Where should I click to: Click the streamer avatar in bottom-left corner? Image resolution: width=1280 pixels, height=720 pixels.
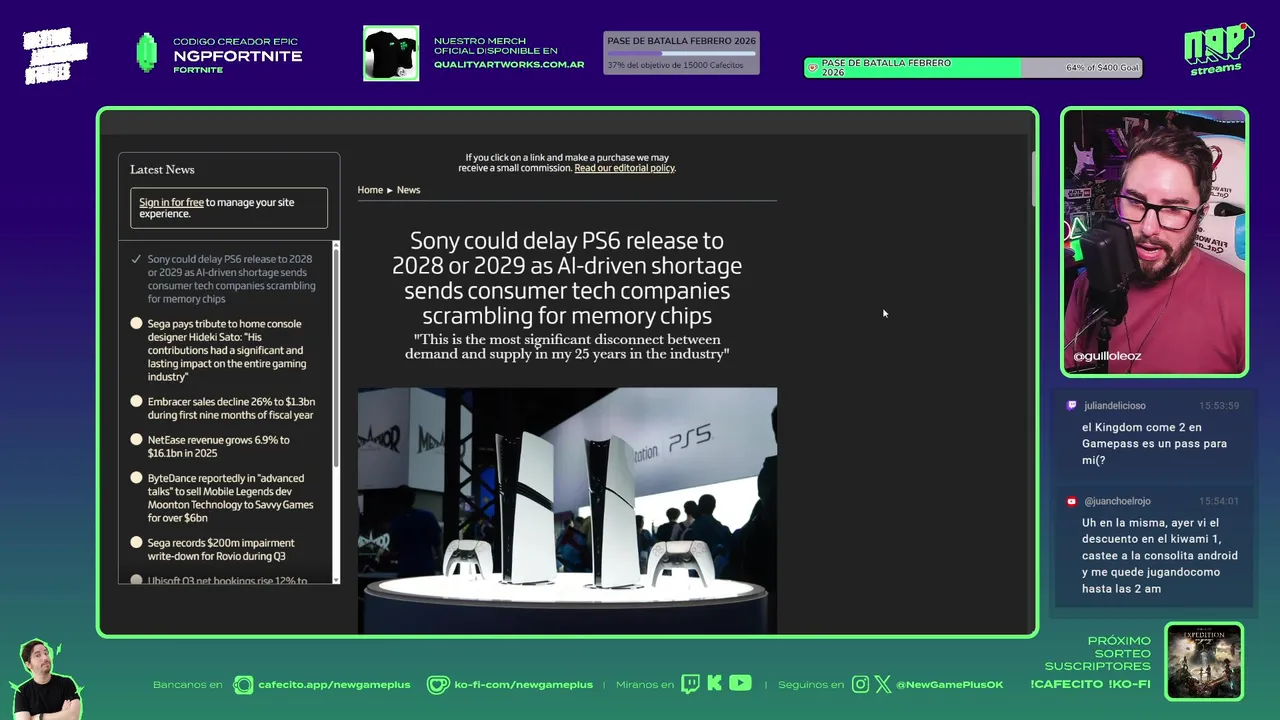46,679
